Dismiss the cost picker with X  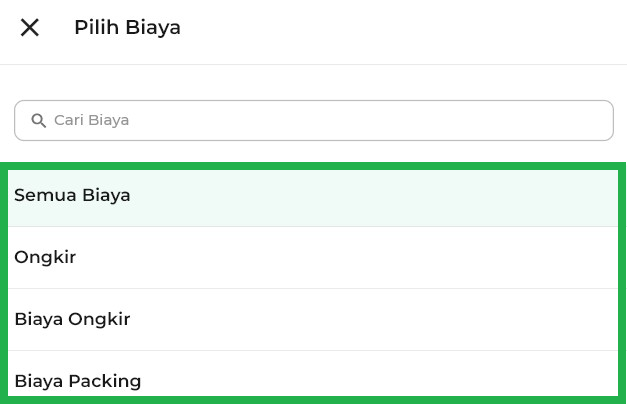tap(30, 28)
